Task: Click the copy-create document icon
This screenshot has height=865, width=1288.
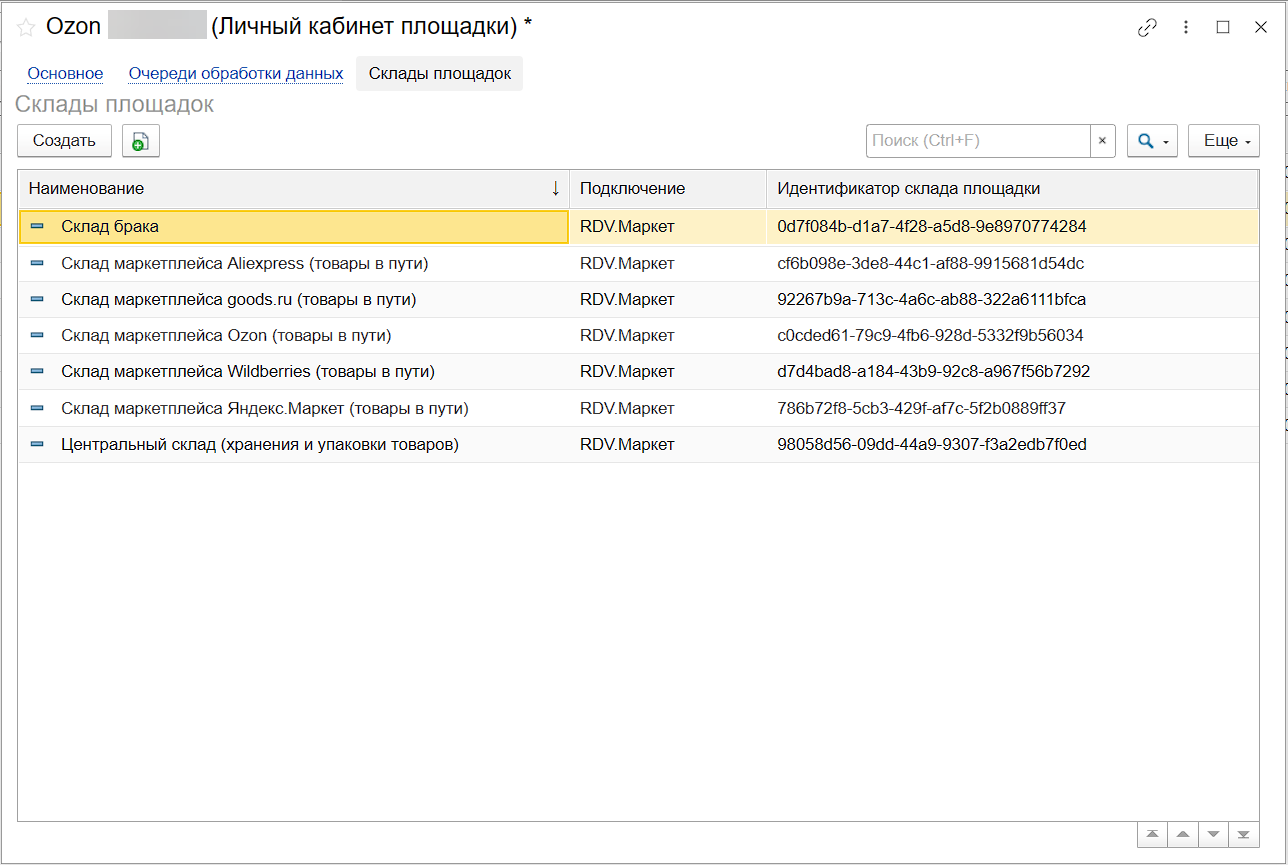Action: pos(141,141)
